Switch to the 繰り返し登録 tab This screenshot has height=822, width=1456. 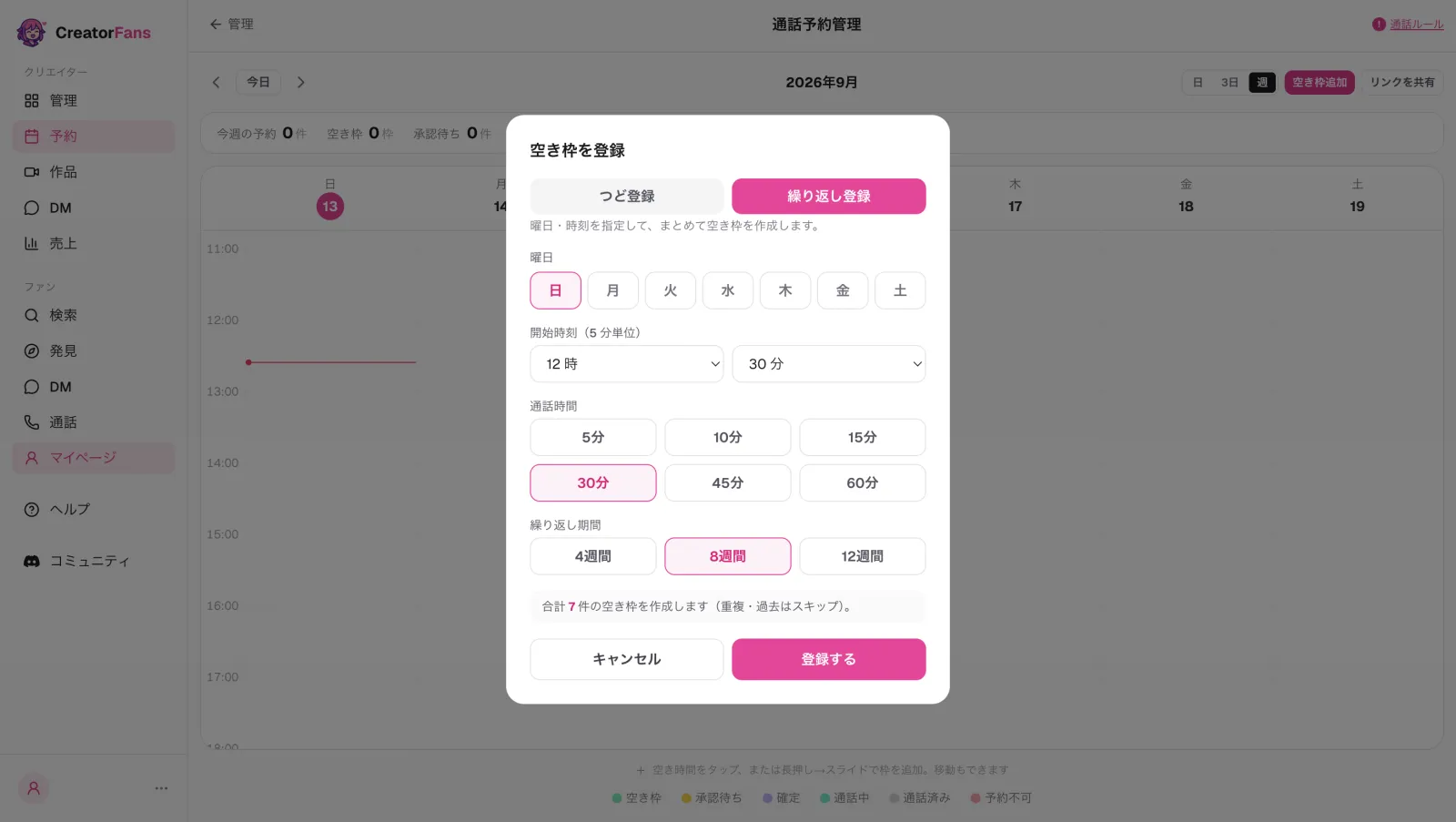[x=829, y=197]
